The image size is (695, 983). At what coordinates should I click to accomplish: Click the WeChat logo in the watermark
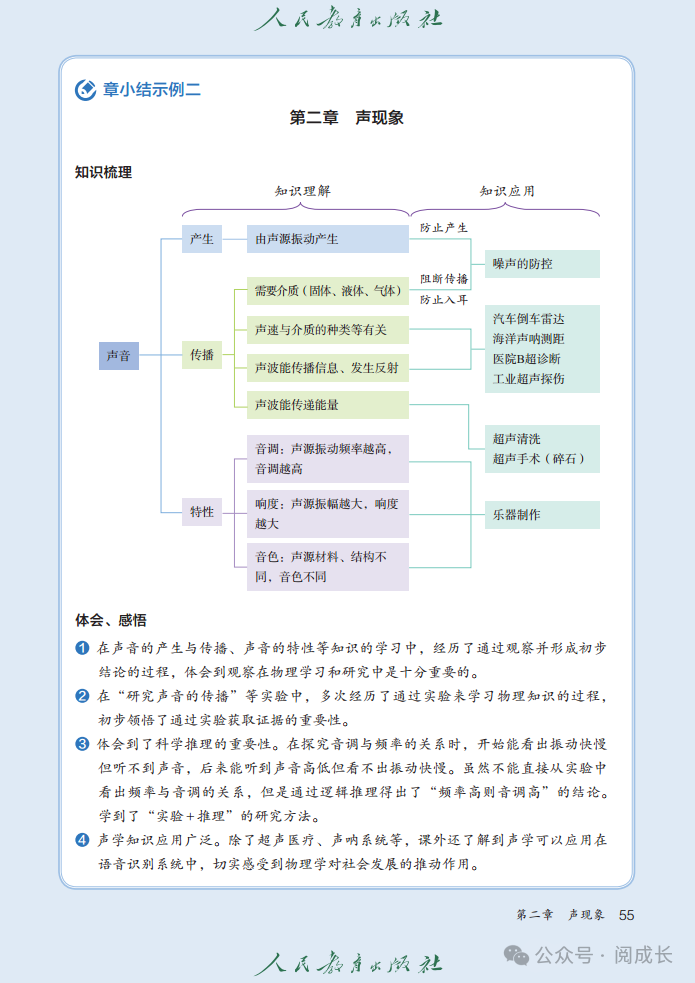(x=516, y=955)
